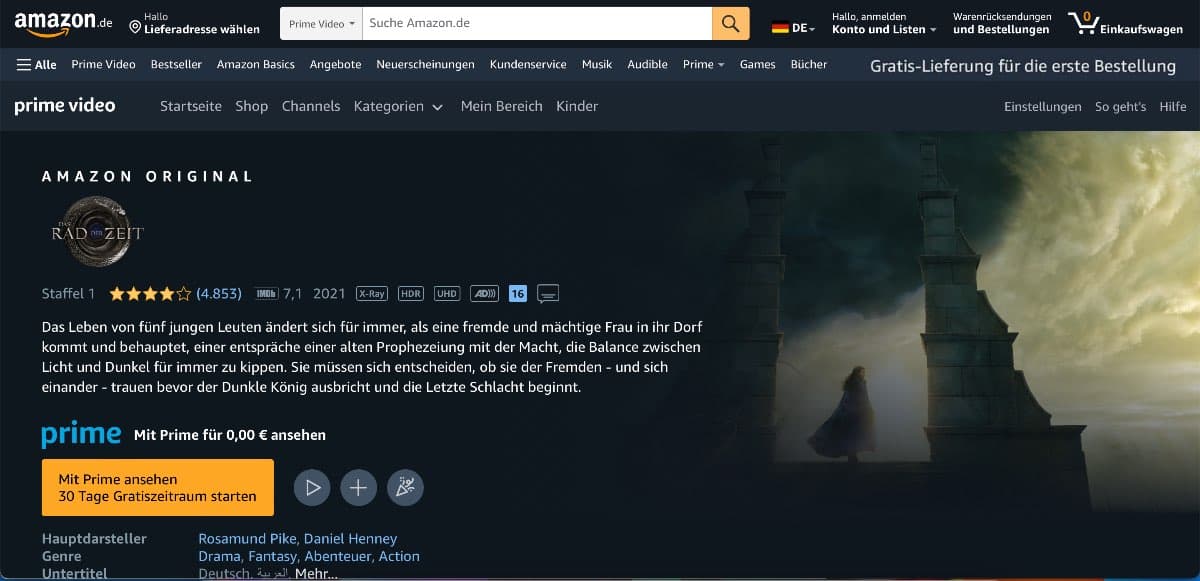
Task: Add series to watchlist plus icon
Action: pos(358,487)
